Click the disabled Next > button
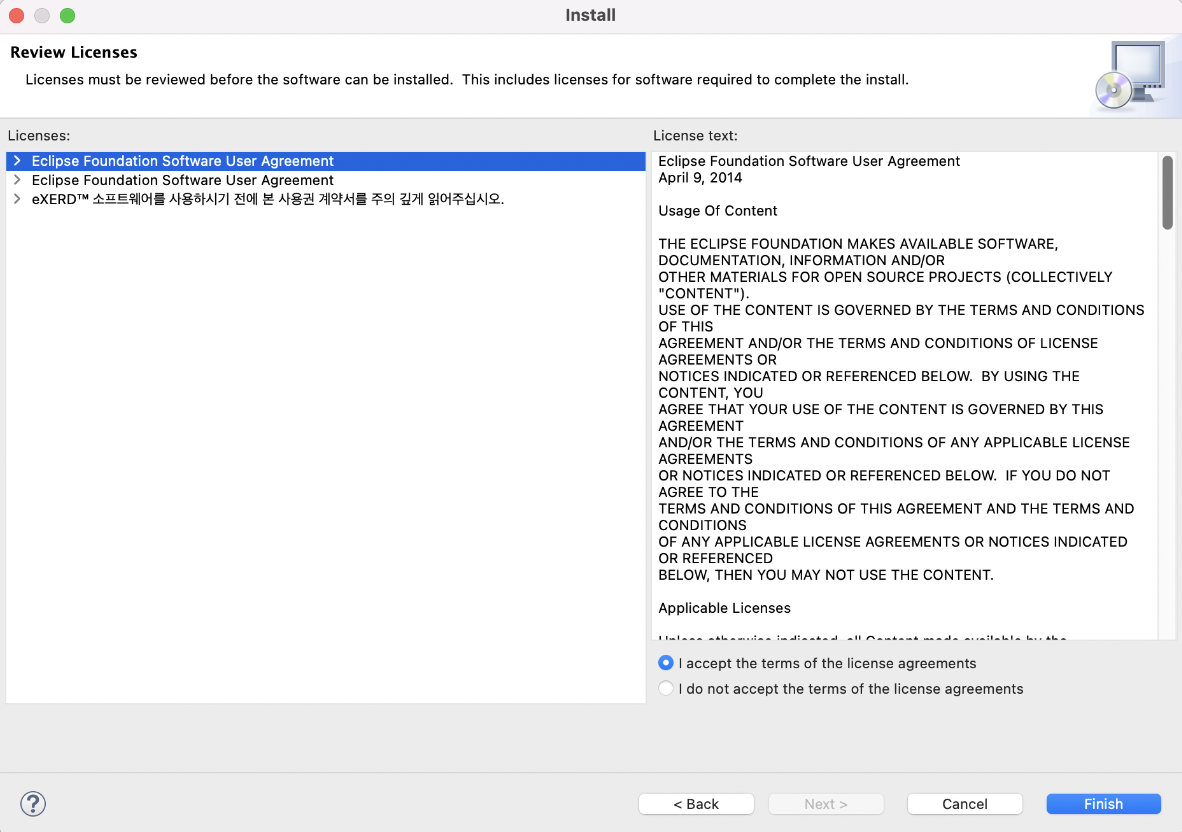 (826, 804)
